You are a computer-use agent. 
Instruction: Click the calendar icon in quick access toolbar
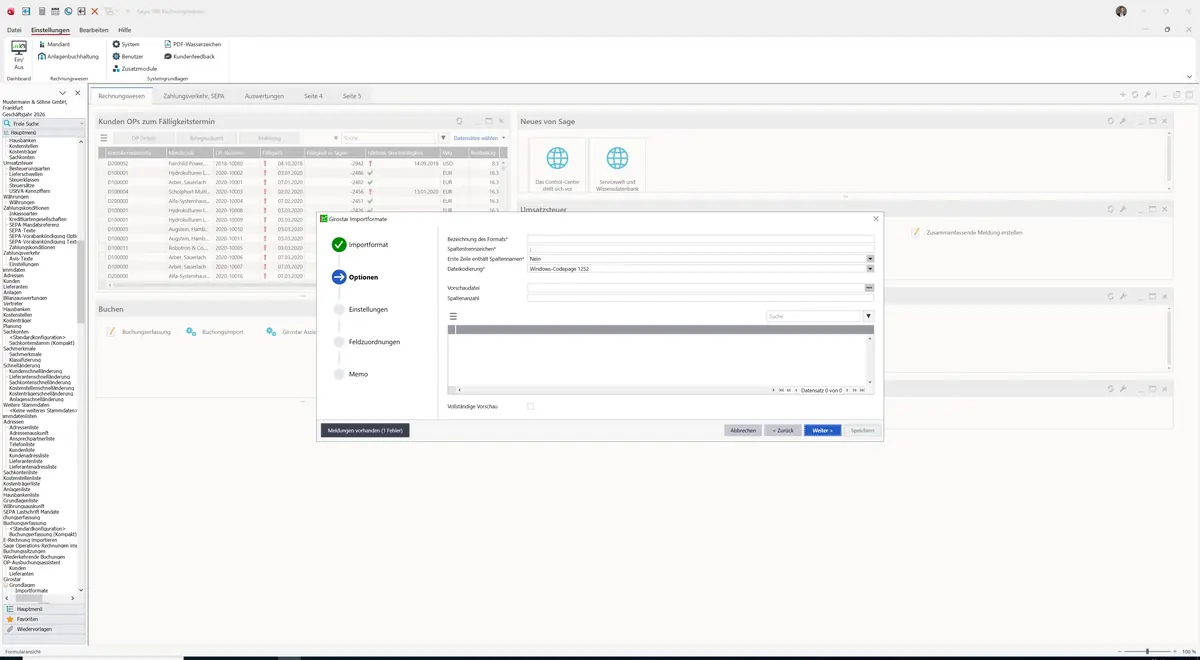click(55, 11)
